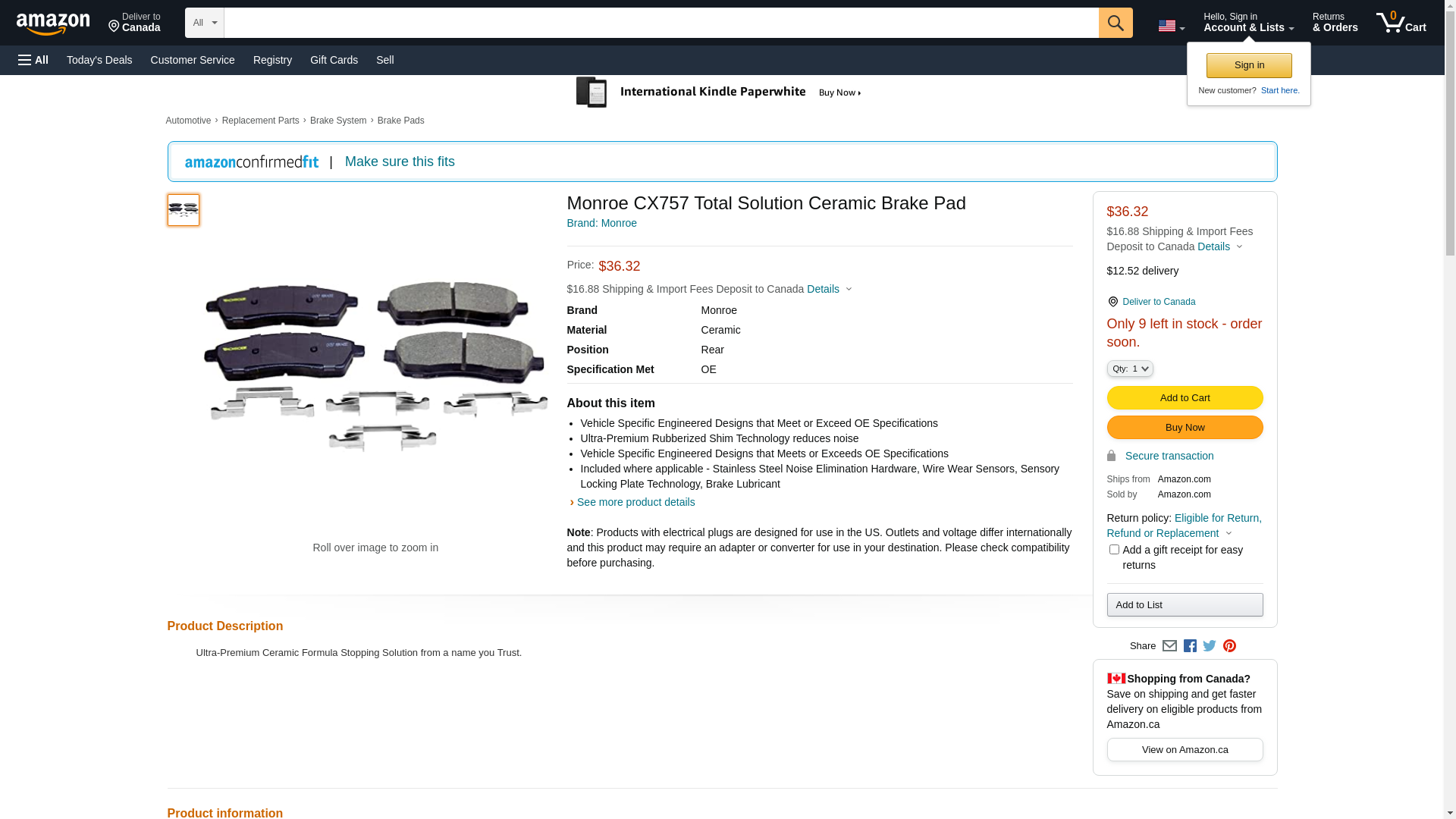Click inside the search text field
Screen dimensions: 1456x819
[x=660, y=23]
